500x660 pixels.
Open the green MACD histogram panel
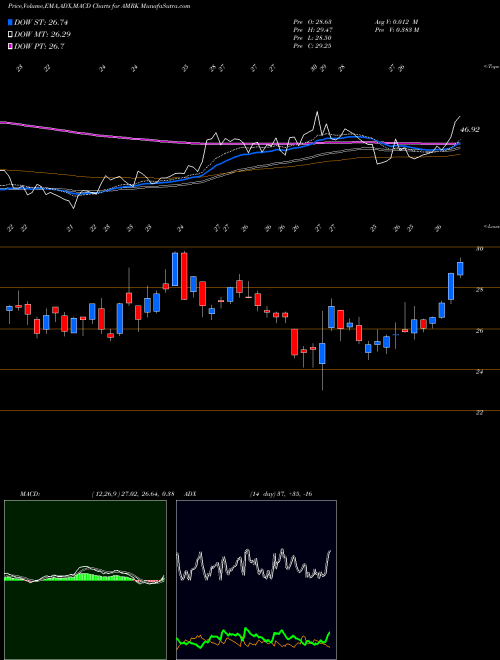tap(85, 580)
